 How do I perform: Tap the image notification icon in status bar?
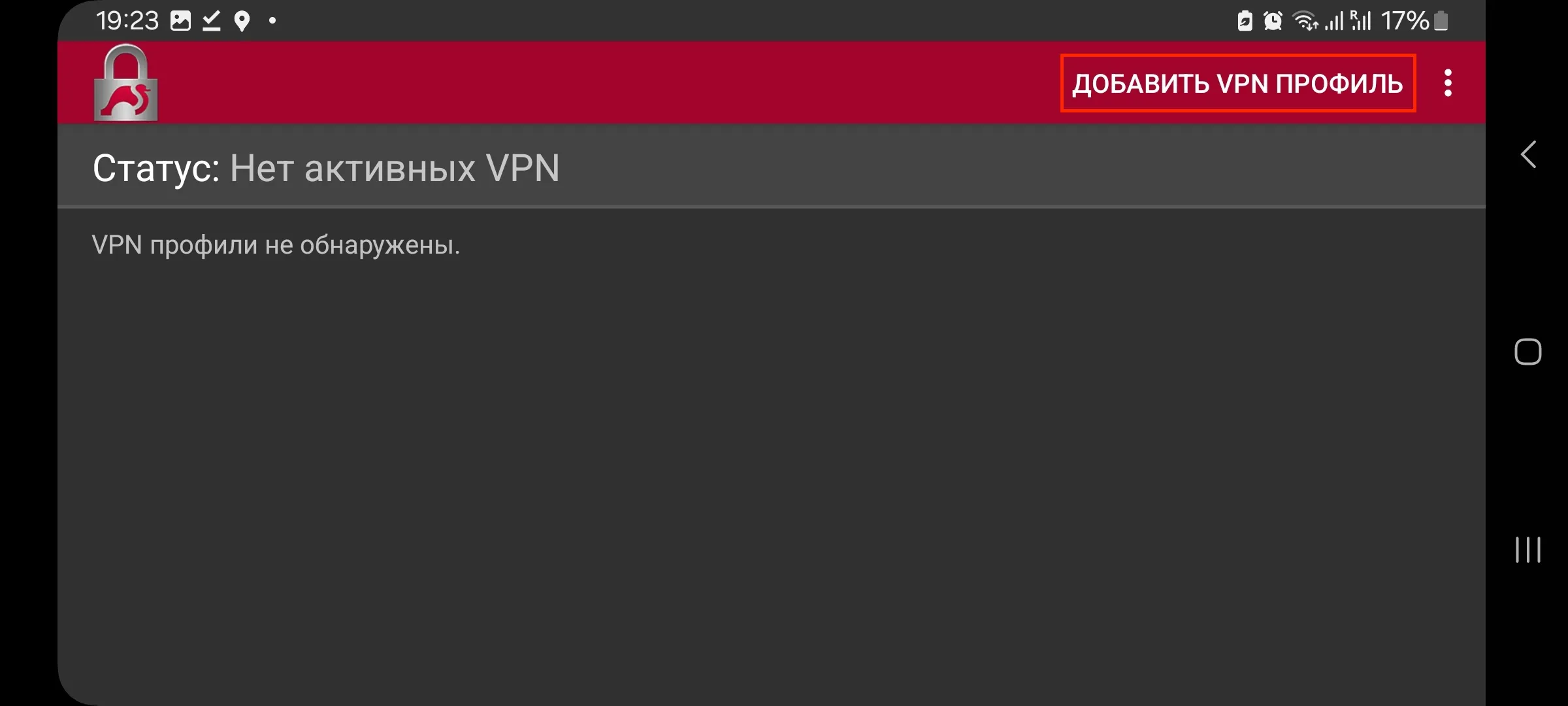point(180,21)
